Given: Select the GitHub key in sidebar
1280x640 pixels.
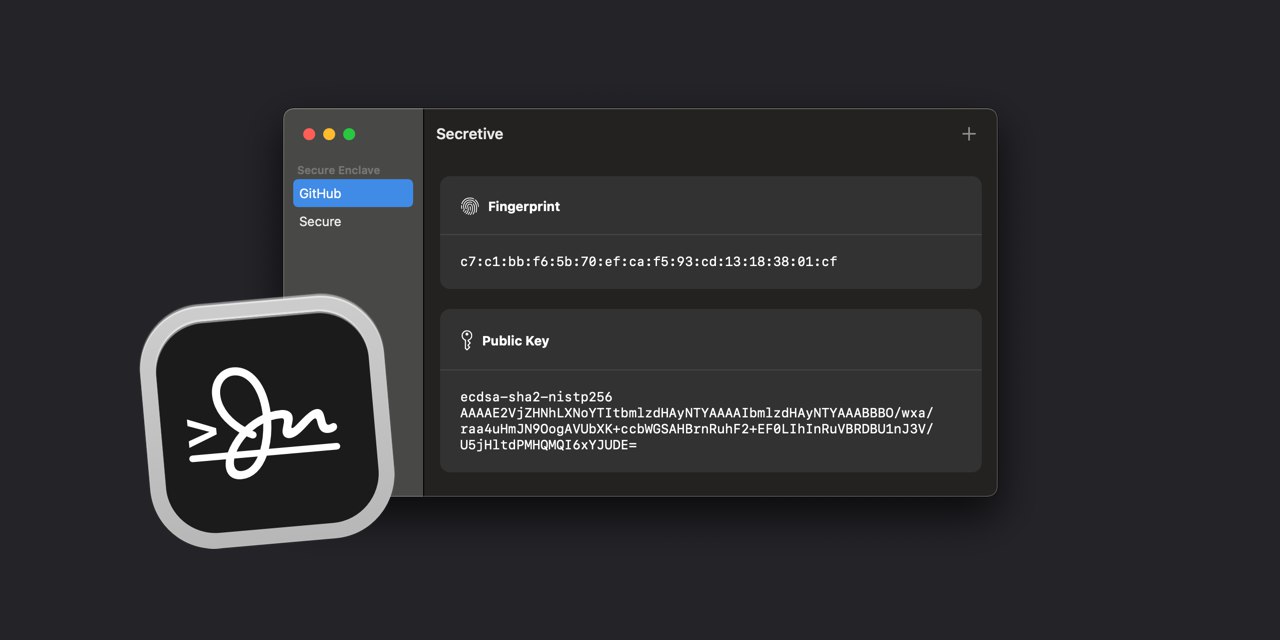Looking at the screenshot, I should [x=353, y=193].
